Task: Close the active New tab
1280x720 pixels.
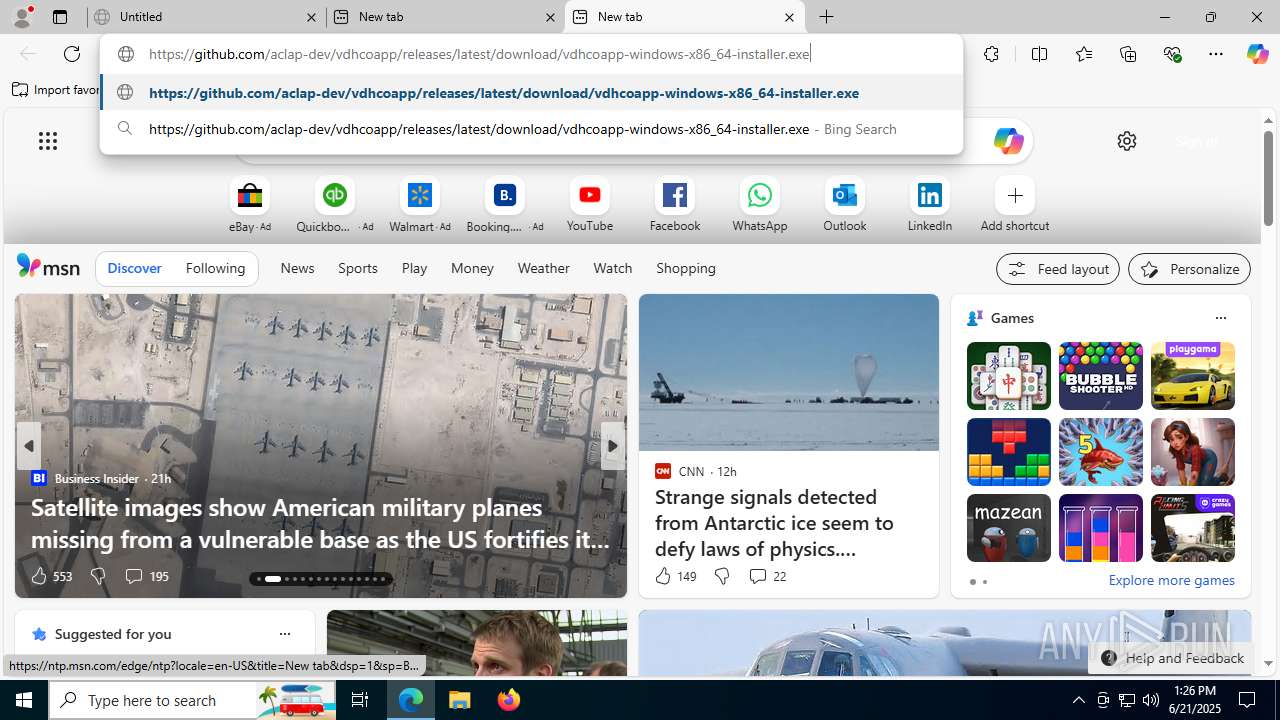Action: pyautogui.click(x=789, y=17)
